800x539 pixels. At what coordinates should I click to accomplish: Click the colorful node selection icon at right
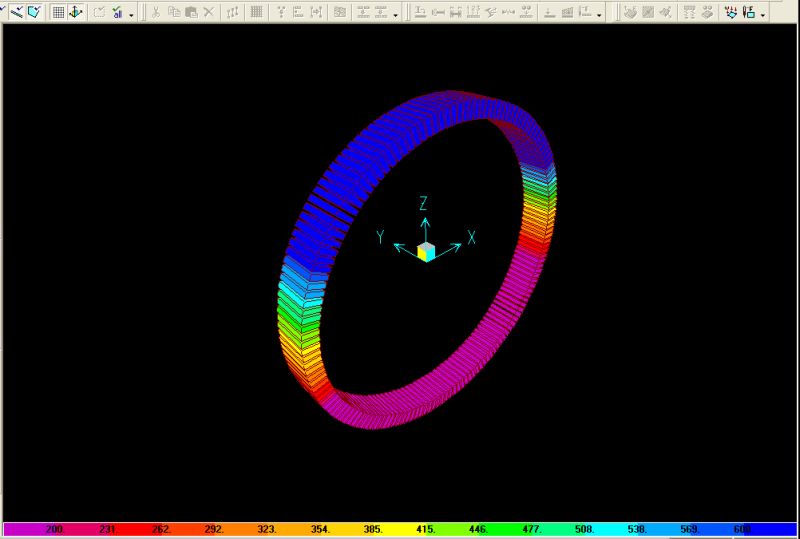731,12
